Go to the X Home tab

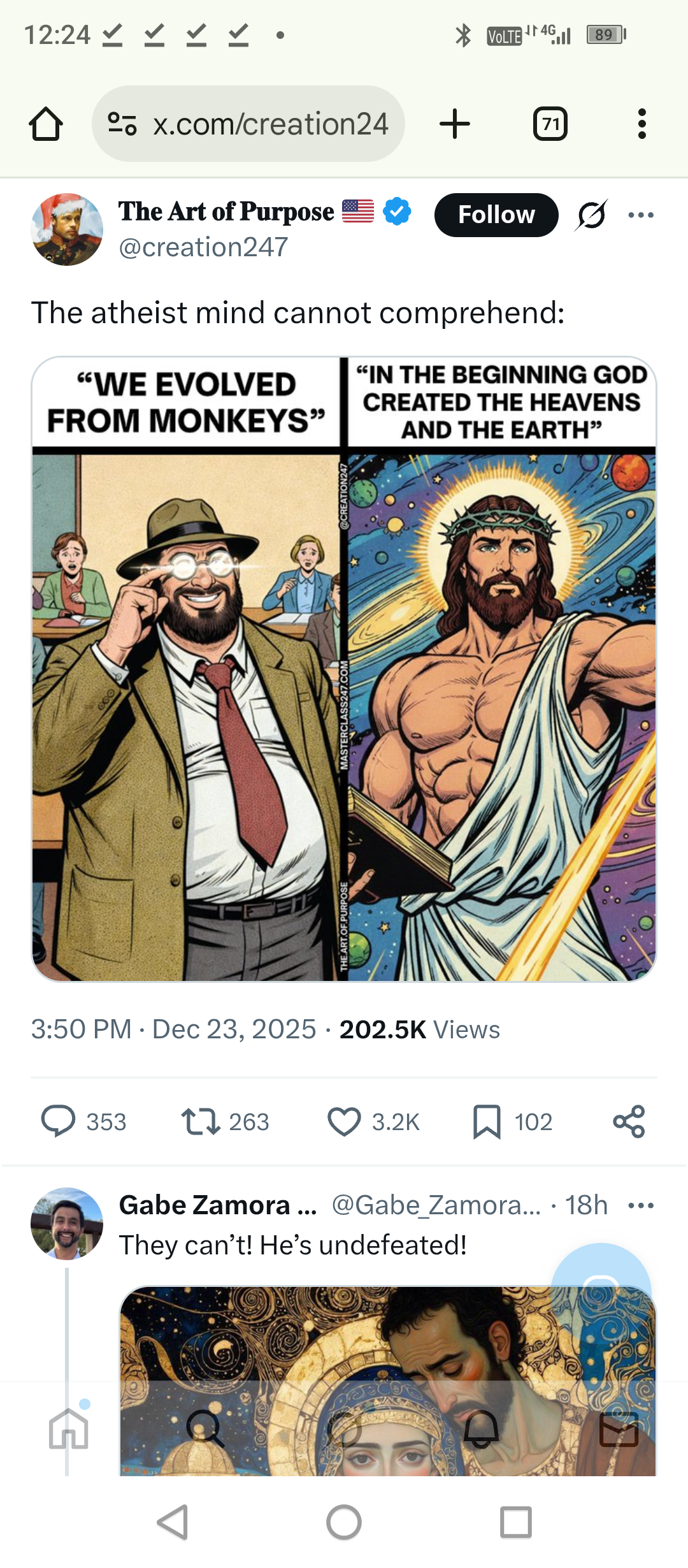pos(69,1428)
